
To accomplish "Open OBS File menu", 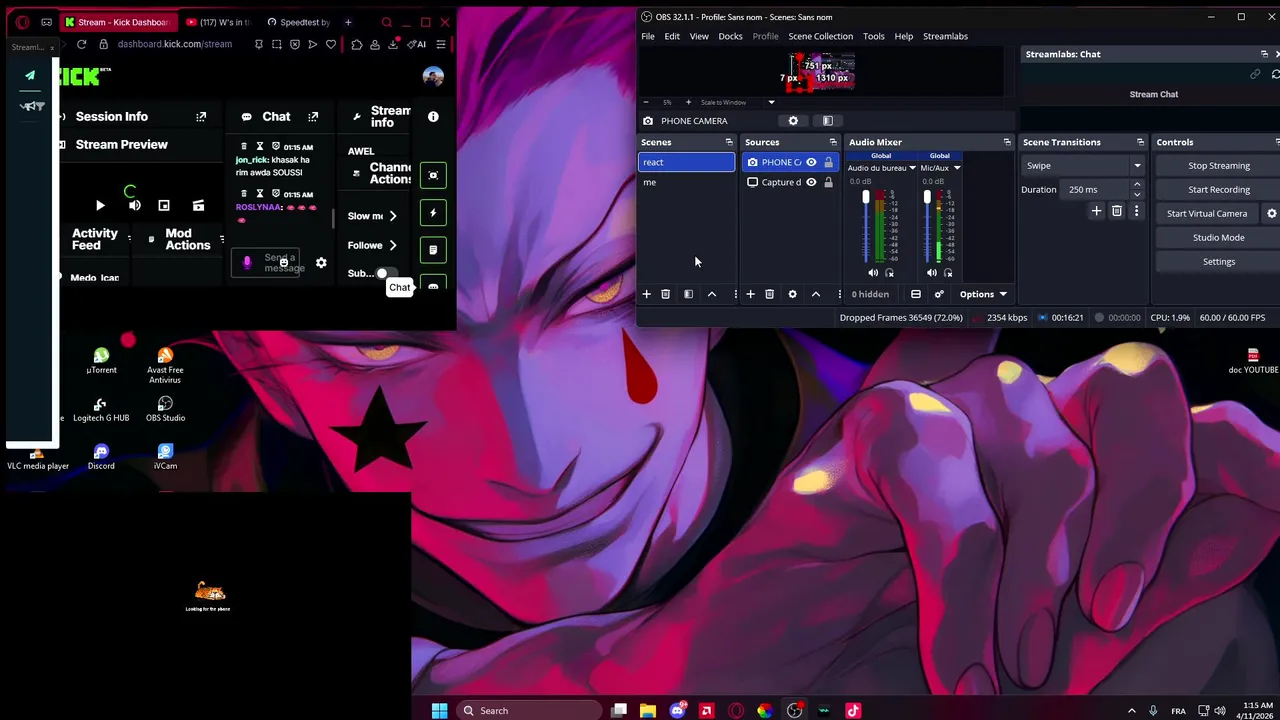I will point(648,36).
